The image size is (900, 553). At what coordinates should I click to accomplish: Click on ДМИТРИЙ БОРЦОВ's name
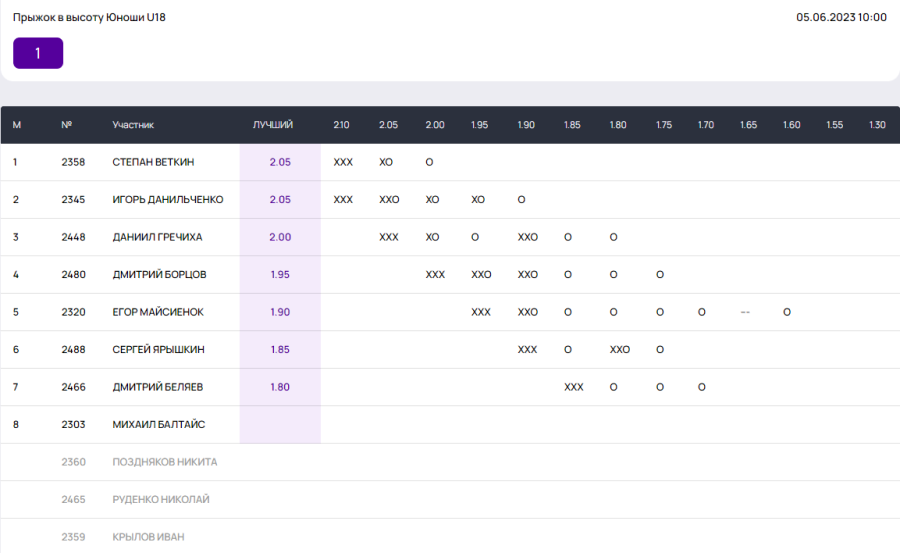click(x=160, y=274)
